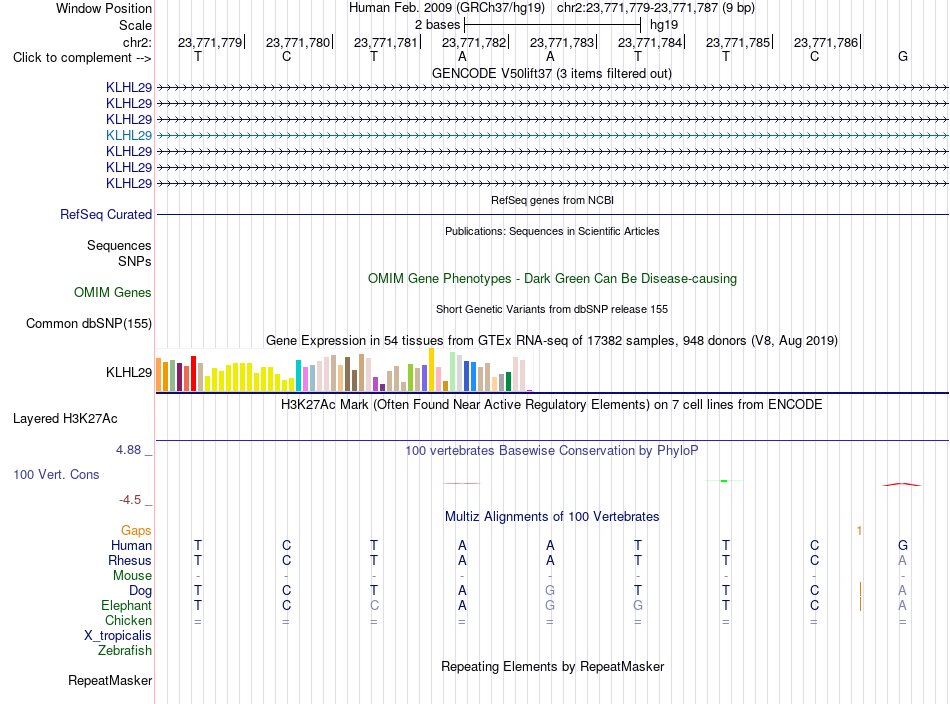Click the 'Elephant' alignment row label

tap(126, 605)
